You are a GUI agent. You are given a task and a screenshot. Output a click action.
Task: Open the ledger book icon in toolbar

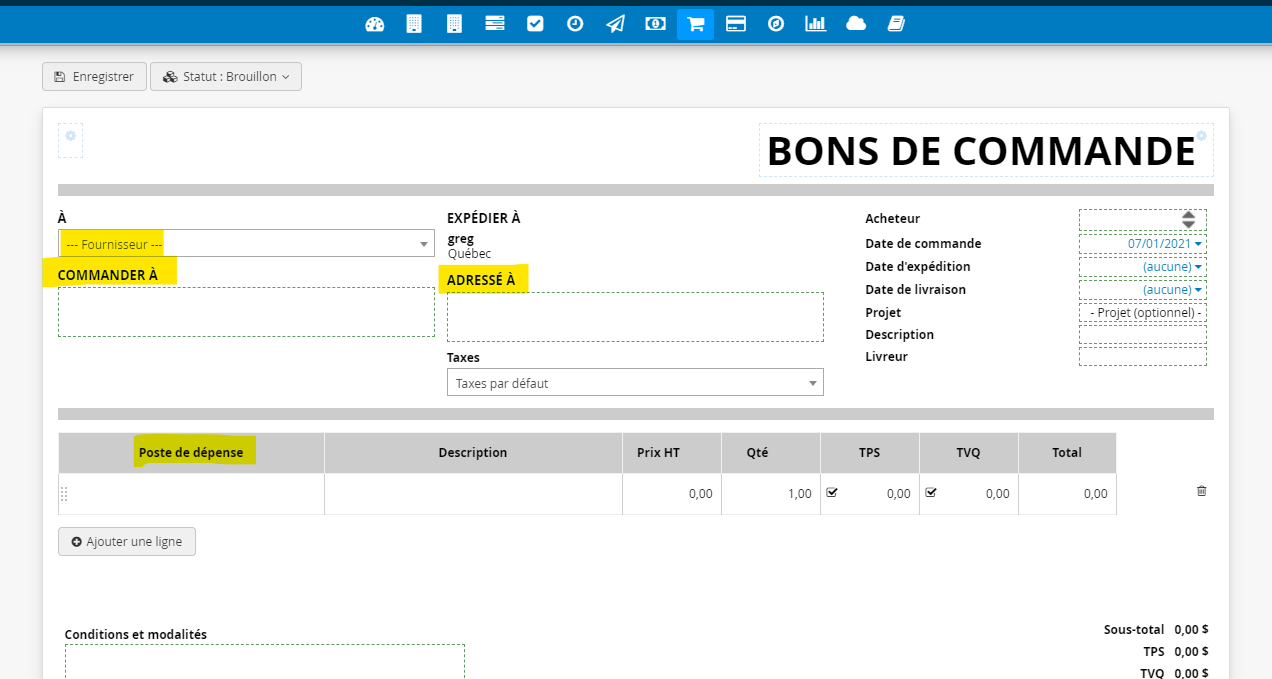click(x=895, y=23)
